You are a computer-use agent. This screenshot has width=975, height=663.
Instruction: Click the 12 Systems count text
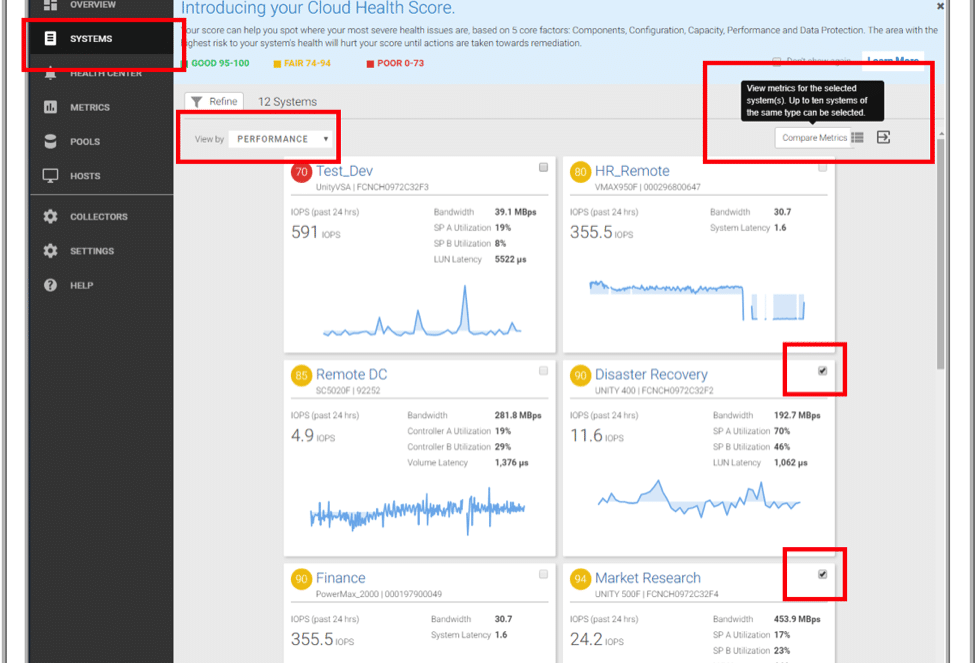(x=287, y=101)
